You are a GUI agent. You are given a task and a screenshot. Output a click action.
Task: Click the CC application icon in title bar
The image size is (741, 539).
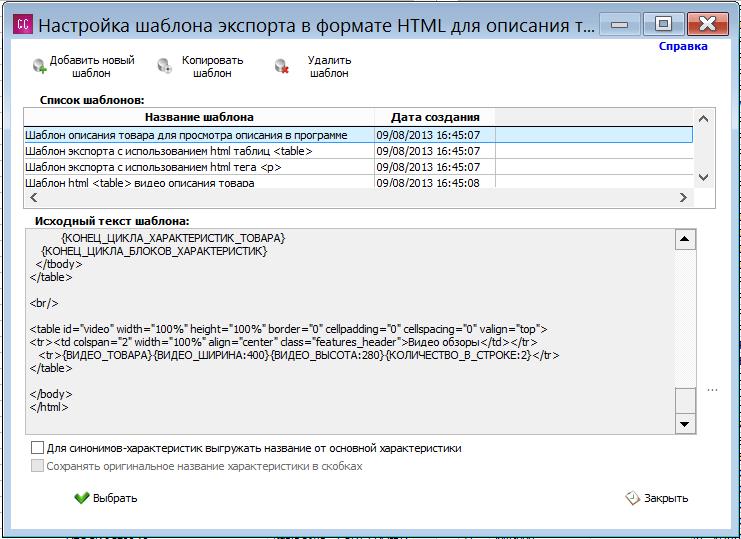[23, 25]
